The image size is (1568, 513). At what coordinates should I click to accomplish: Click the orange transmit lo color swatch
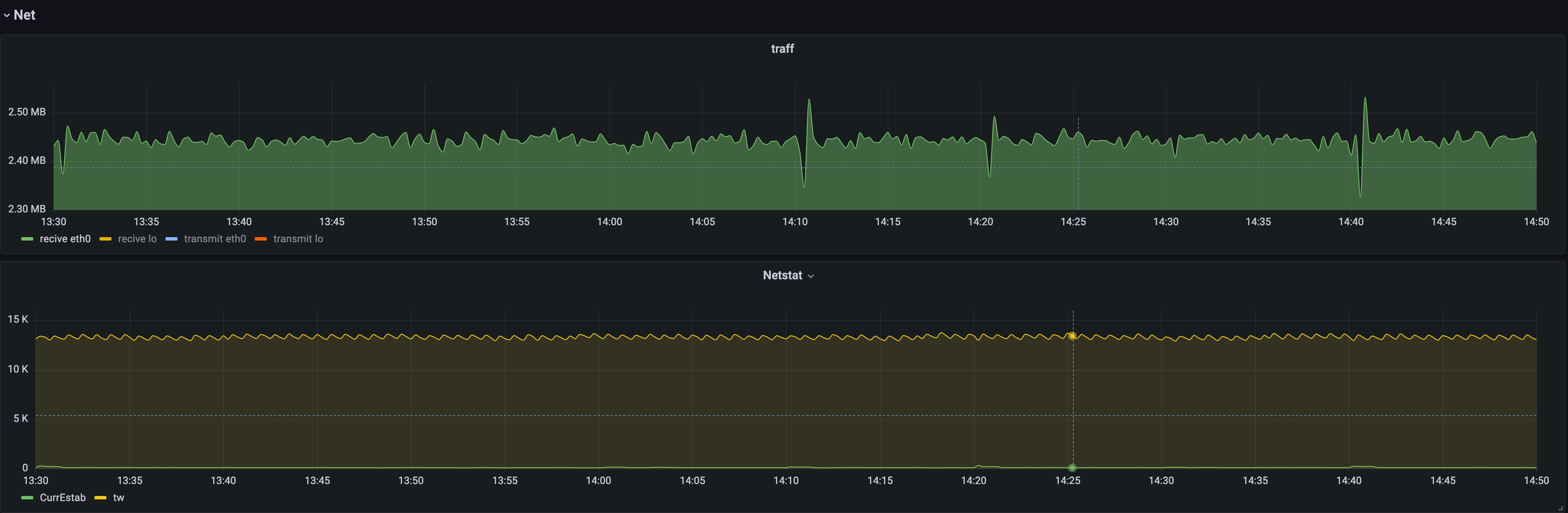click(260, 239)
